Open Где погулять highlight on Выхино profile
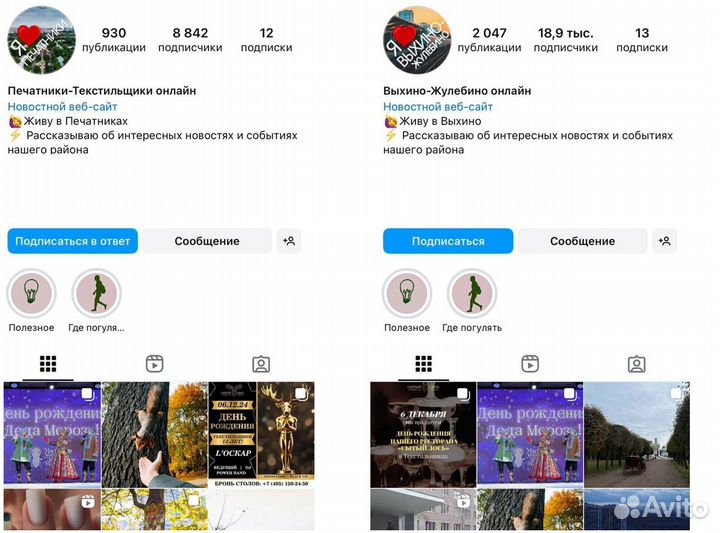Viewport: 720px width, 533px height. (x=472, y=293)
